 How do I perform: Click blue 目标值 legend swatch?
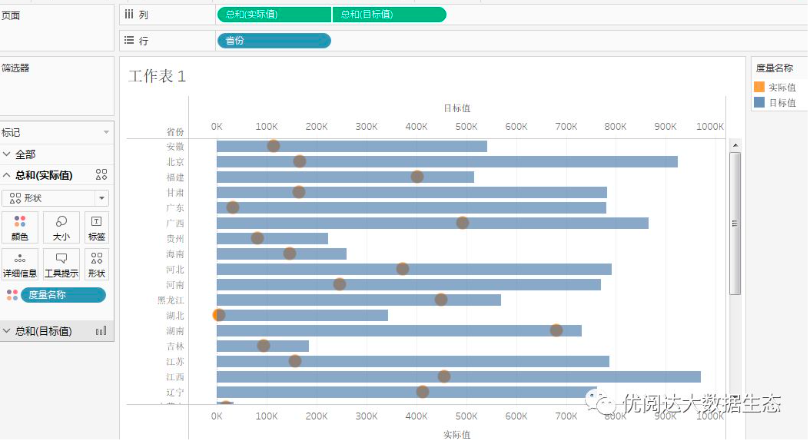[759, 102]
